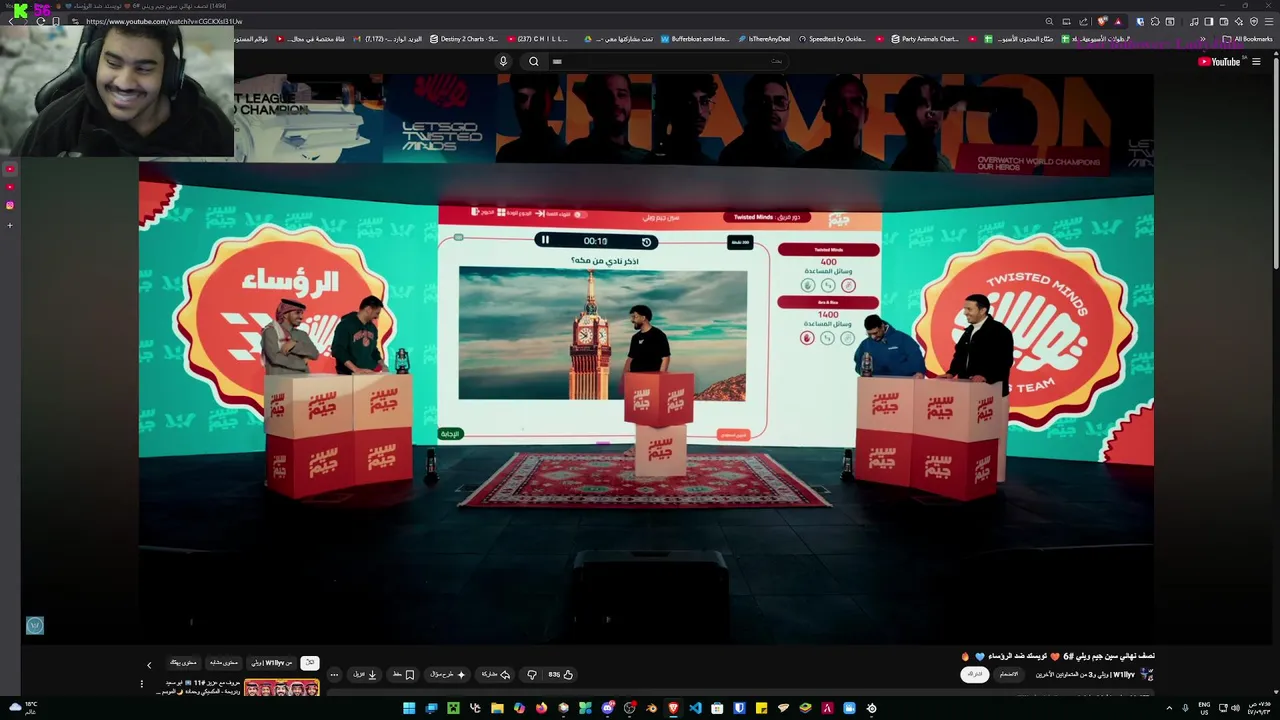Open Microsoft Store from taskbar
This screenshot has width=1280, height=720.
pos(717,708)
